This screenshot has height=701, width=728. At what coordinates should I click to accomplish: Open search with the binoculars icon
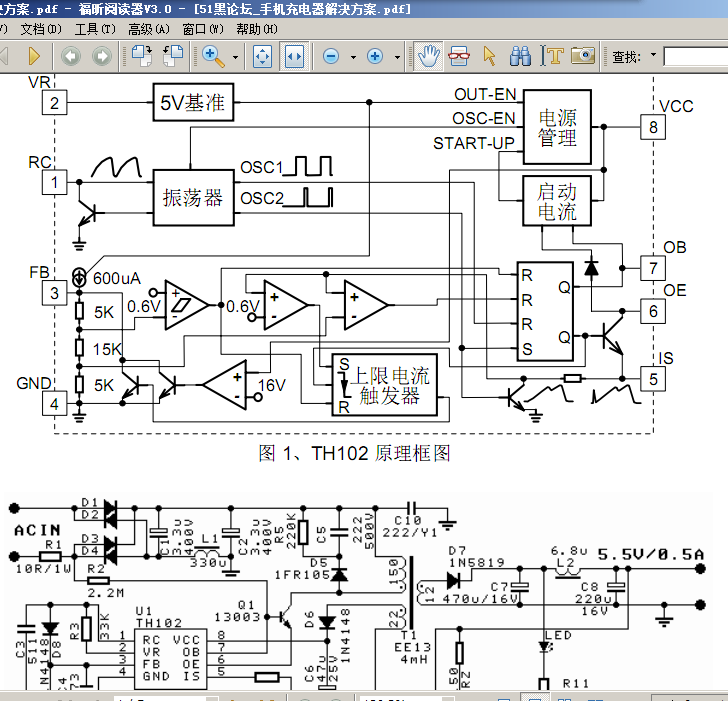point(520,56)
